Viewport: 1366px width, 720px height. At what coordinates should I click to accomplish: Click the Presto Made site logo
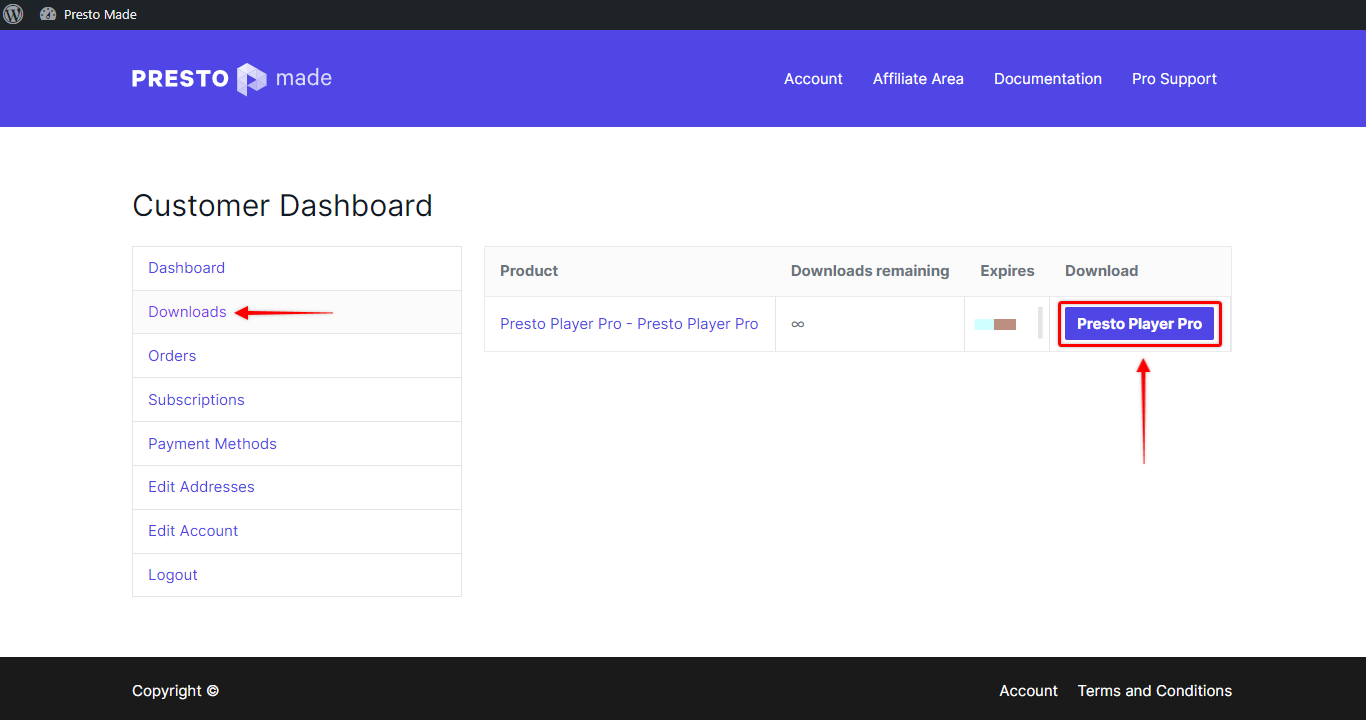tap(232, 79)
